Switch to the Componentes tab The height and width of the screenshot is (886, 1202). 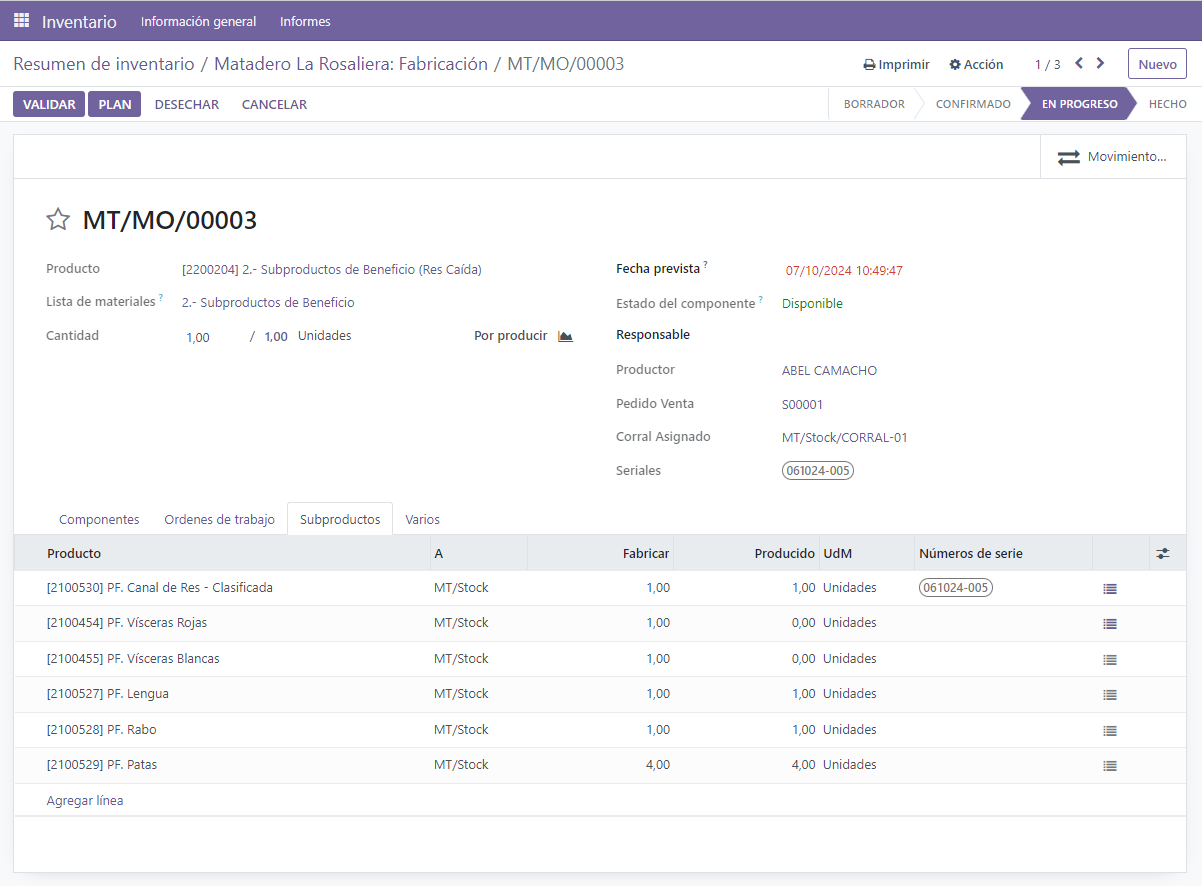(x=99, y=519)
